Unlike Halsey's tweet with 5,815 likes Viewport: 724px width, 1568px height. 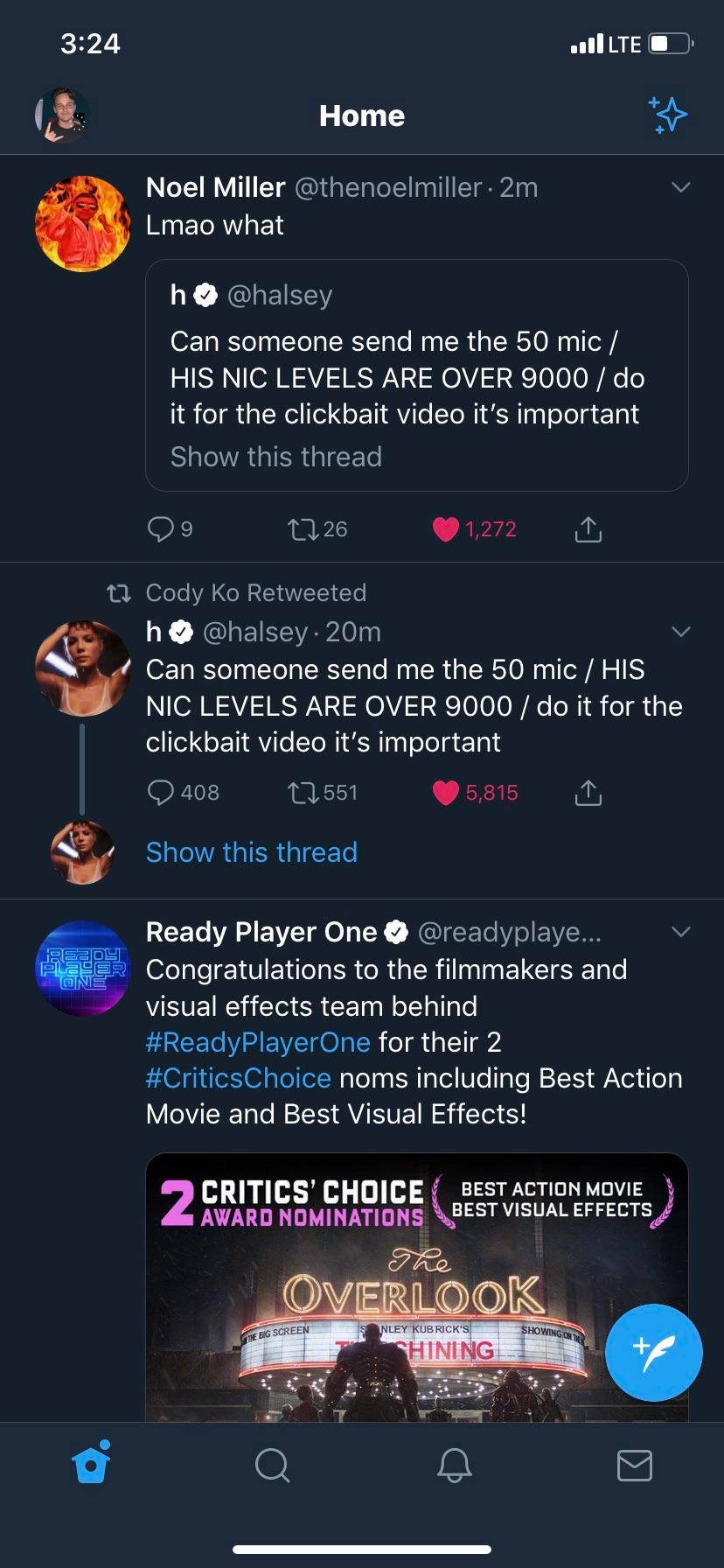[x=446, y=793]
